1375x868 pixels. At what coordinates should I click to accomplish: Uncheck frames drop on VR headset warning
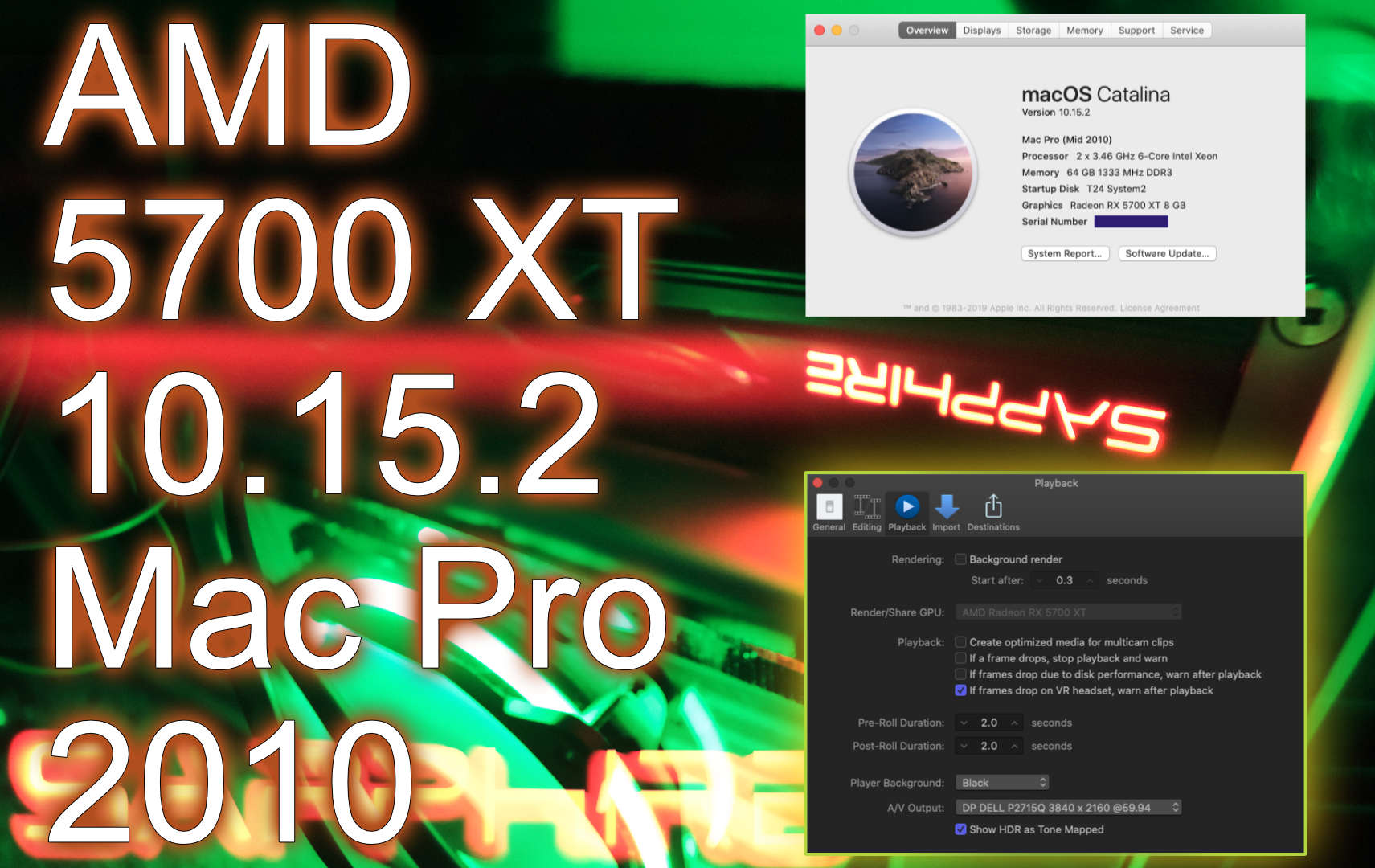pos(960,690)
